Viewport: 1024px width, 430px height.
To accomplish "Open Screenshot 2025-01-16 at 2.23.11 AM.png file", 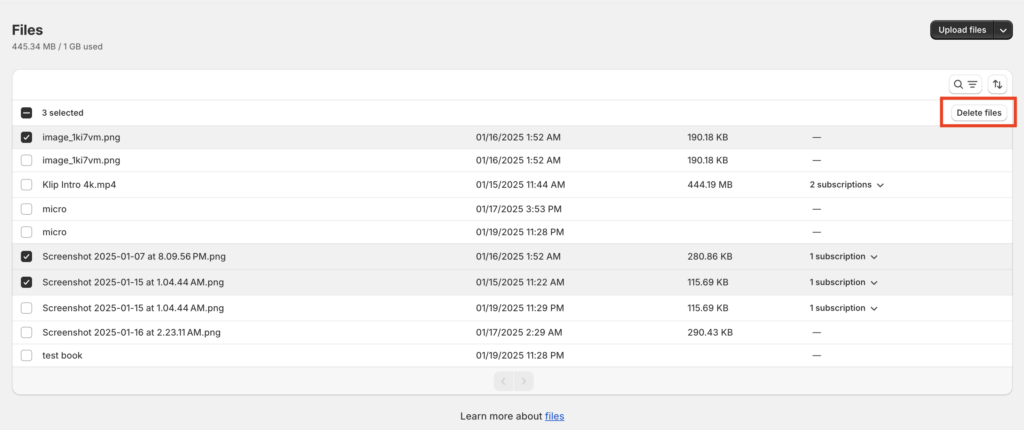I will (131, 332).
